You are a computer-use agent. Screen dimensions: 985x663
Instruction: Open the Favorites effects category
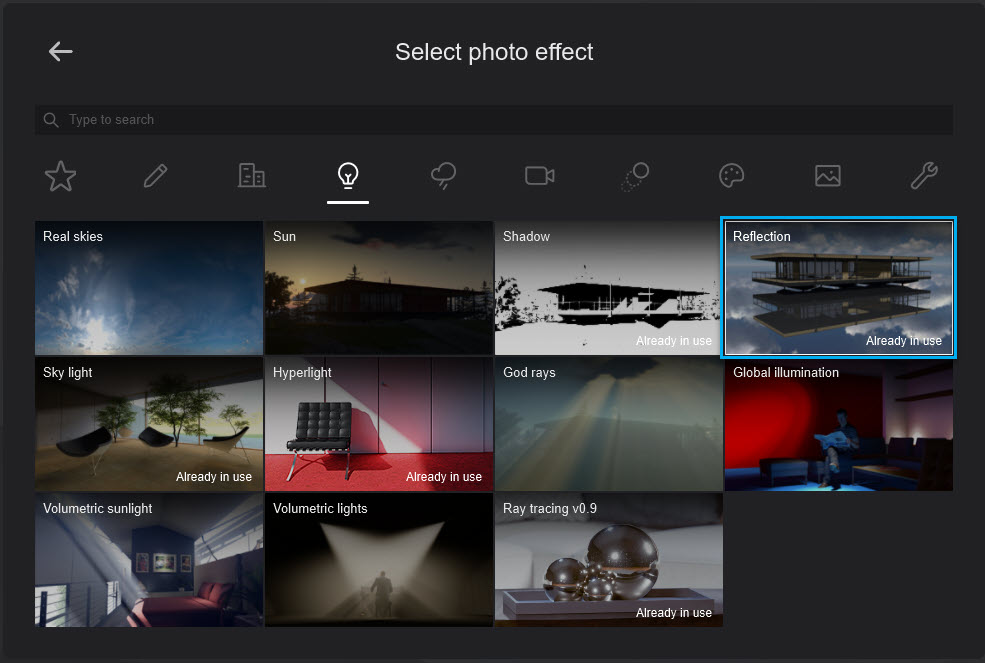click(x=60, y=175)
